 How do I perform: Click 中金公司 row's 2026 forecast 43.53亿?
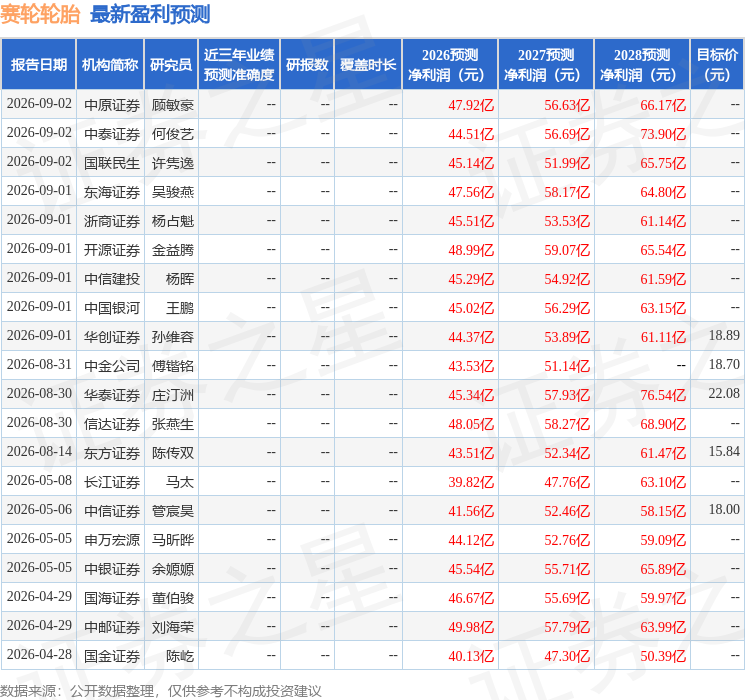click(471, 366)
